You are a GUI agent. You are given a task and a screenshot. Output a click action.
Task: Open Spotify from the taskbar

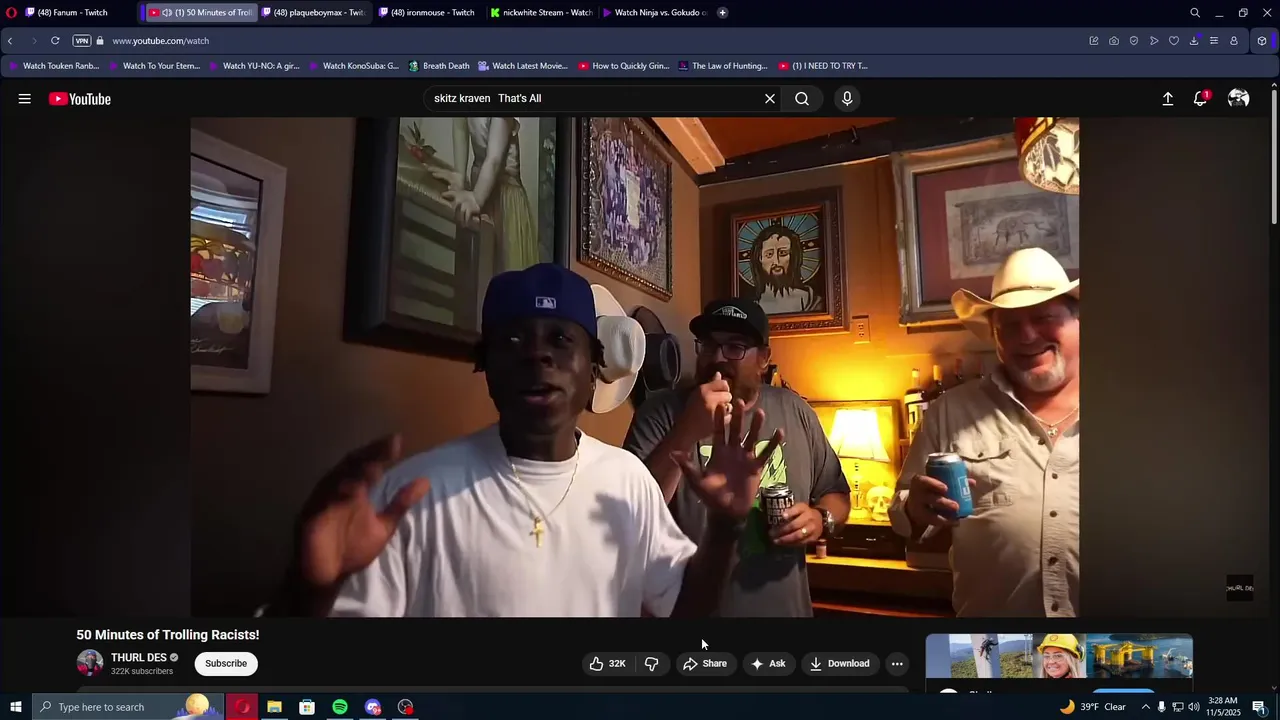340,707
